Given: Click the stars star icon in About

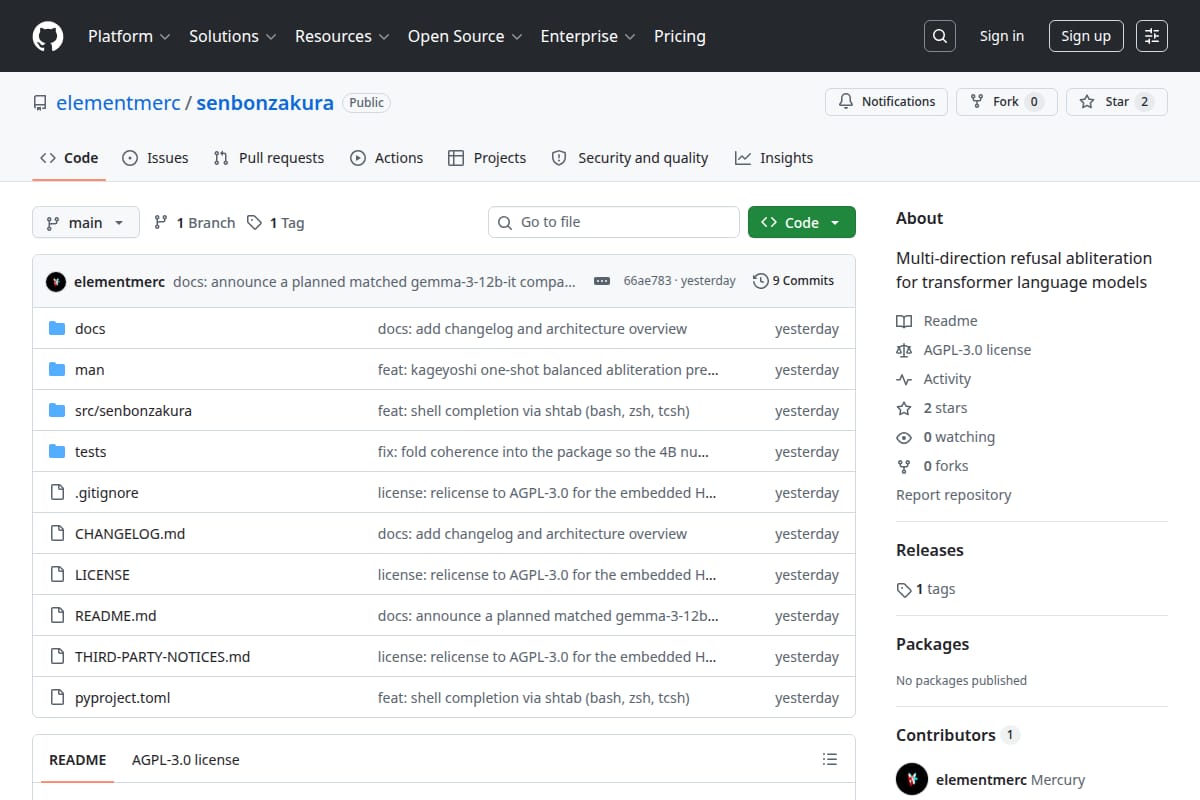Looking at the screenshot, I should click(x=904, y=408).
